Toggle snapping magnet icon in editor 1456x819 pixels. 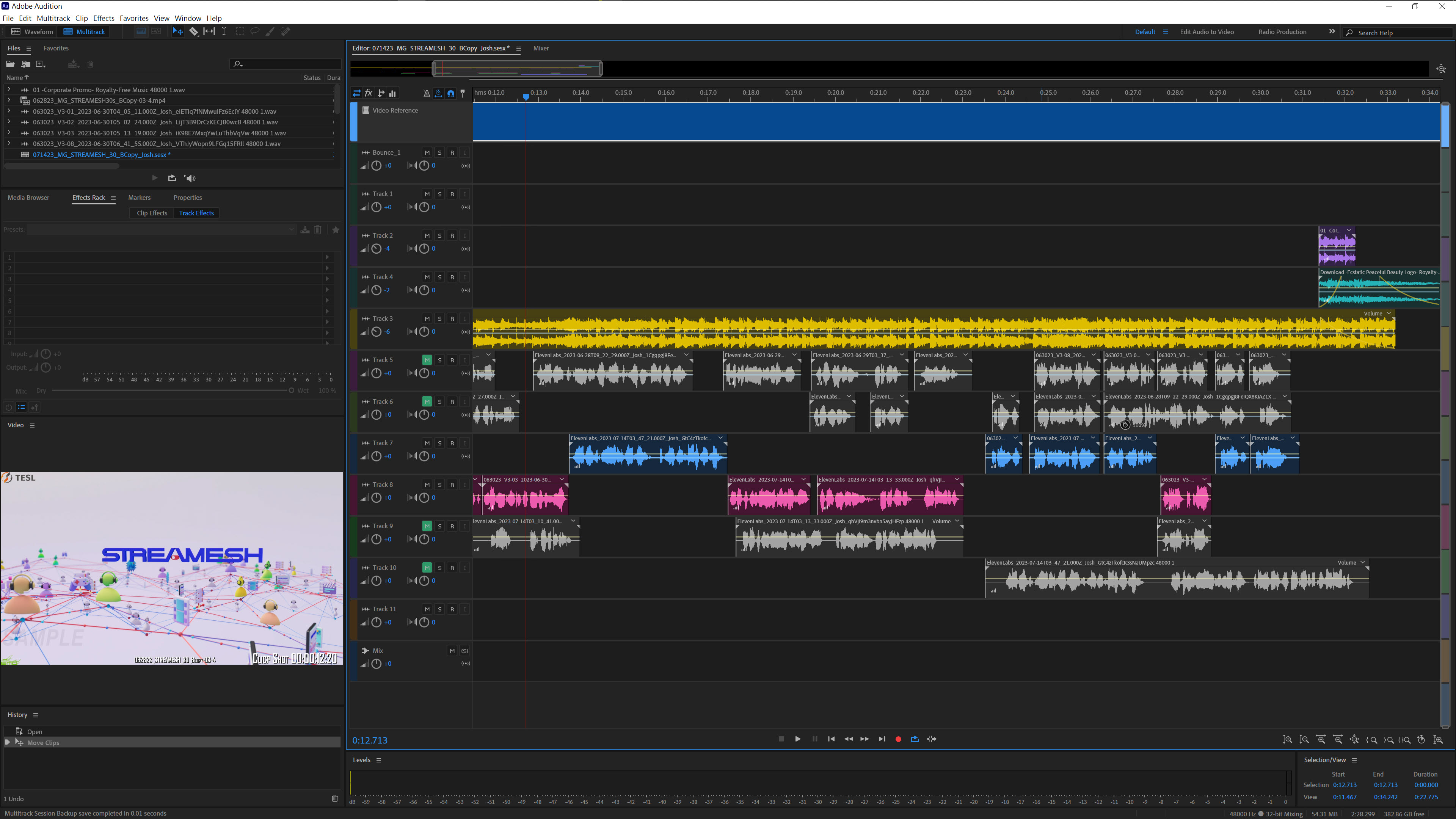pos(450,93)
